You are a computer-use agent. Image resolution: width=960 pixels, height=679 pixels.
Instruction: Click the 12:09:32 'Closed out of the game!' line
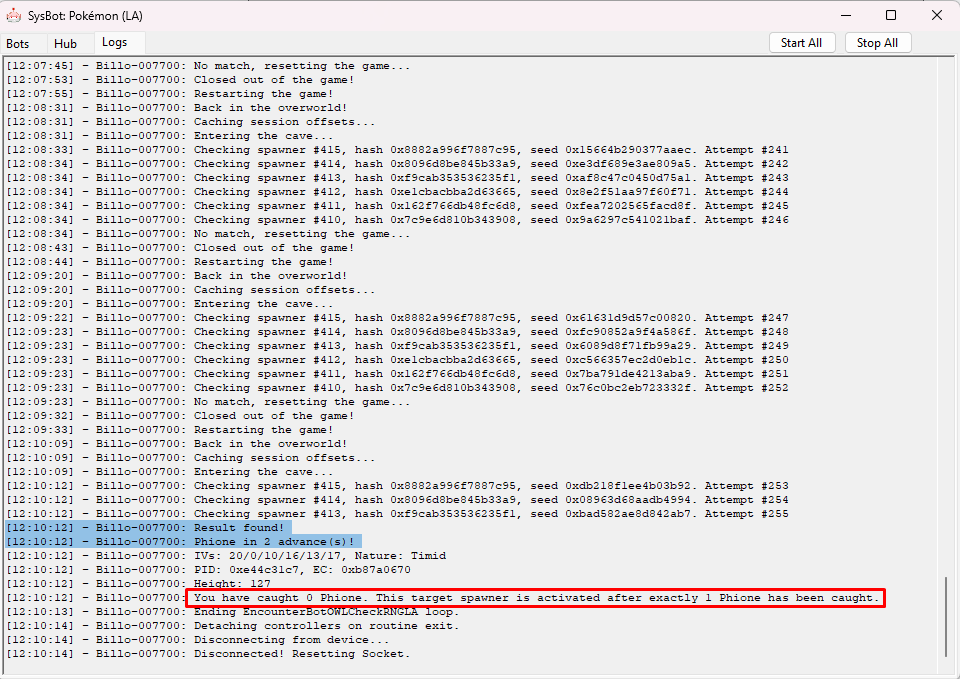181,416
